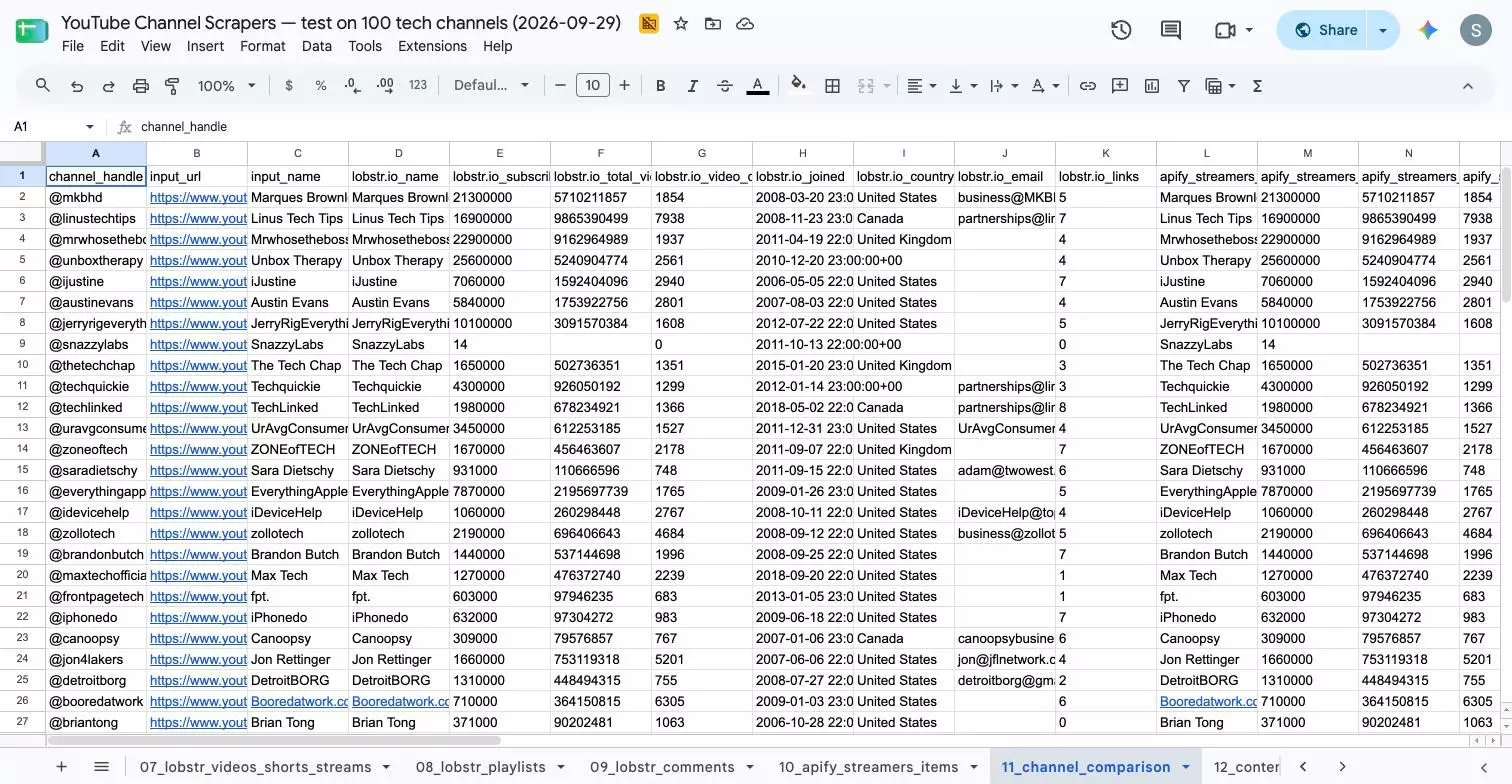The height and width of the screenshot is (784, 1512).
Task: Print the spreadsheet
Action: [141, 86]
